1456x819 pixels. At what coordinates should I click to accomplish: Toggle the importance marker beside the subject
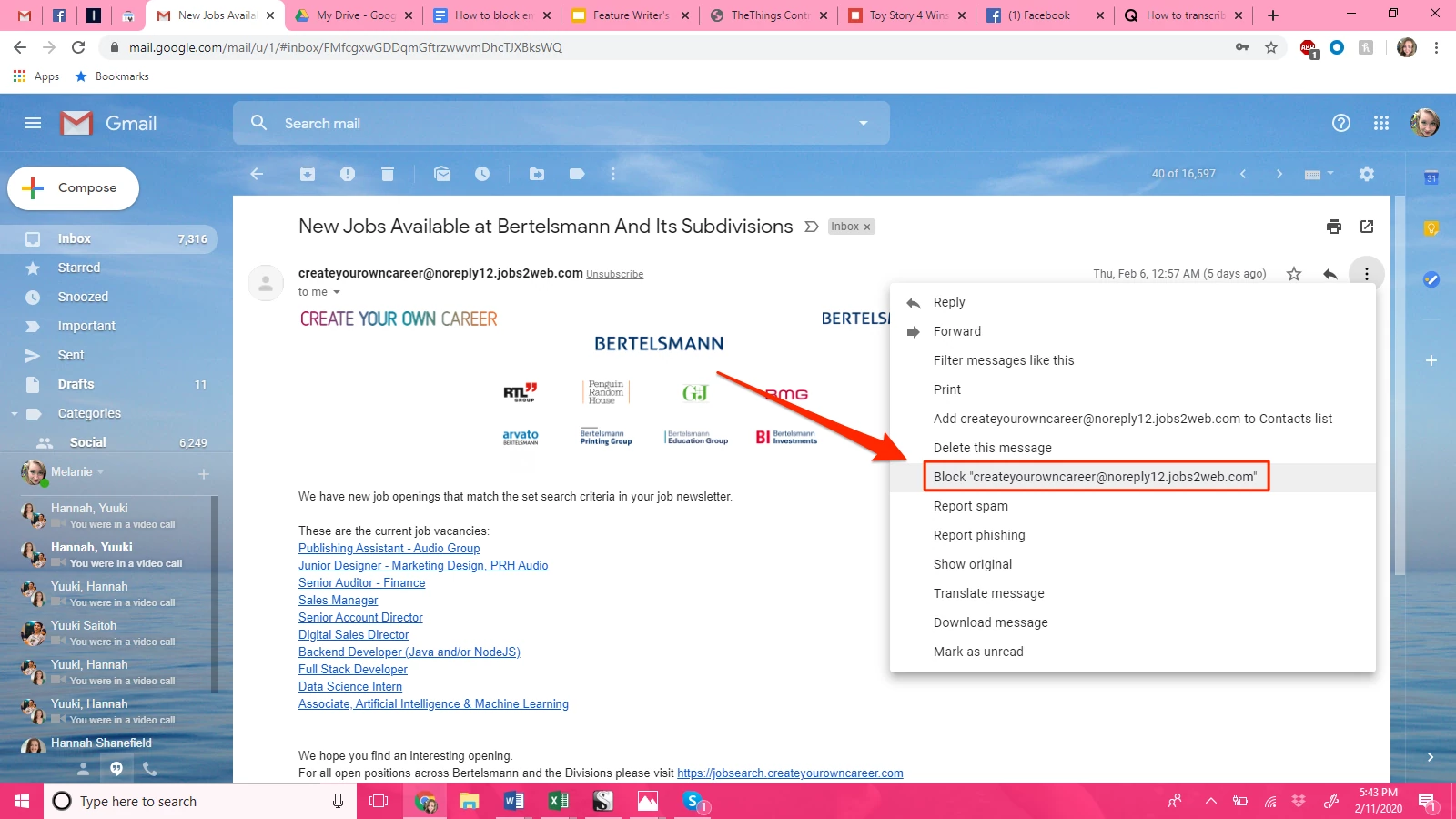pyautogui.click(x=812, y=227)
